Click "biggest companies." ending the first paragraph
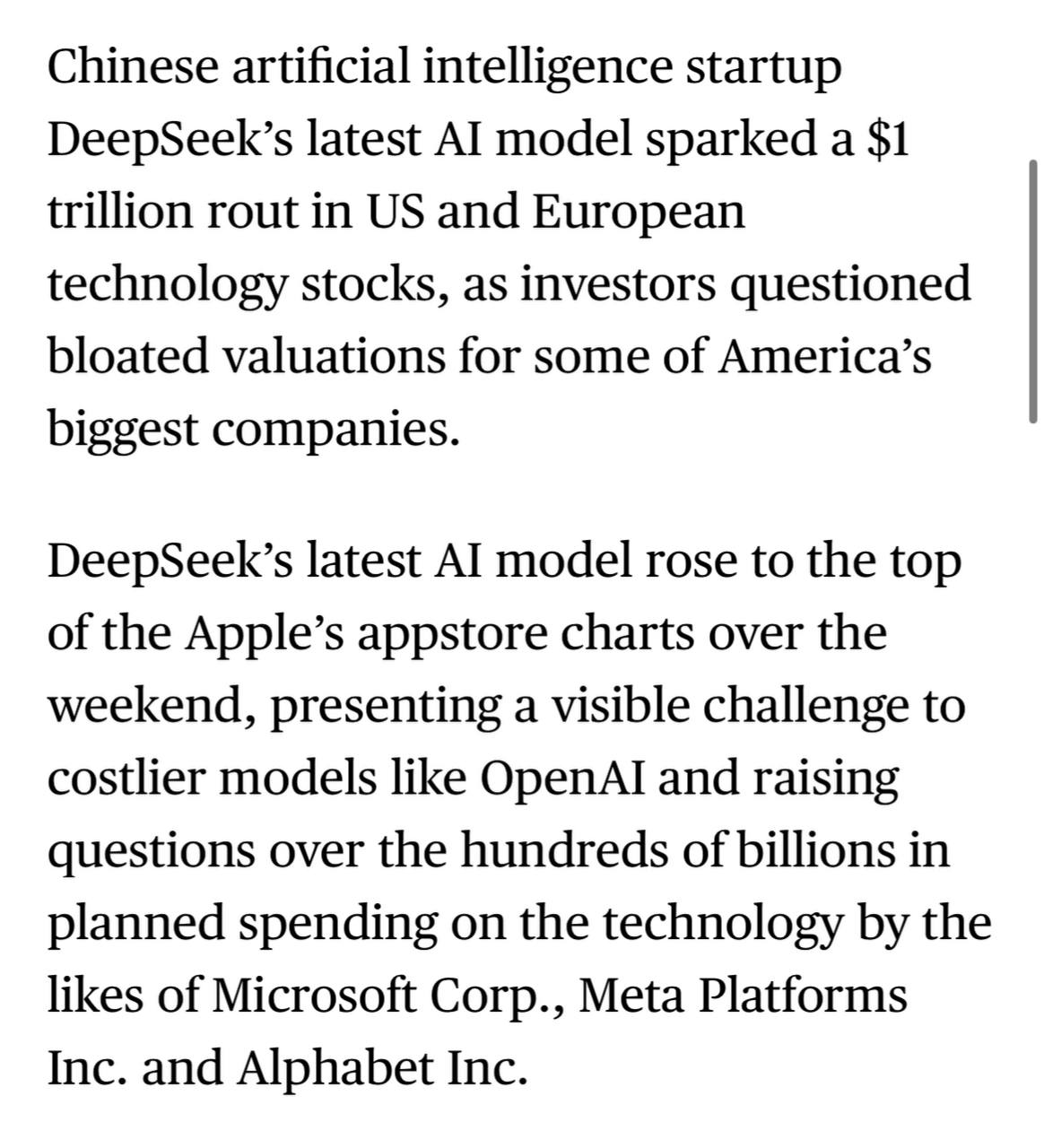 [x=253, y=430]
